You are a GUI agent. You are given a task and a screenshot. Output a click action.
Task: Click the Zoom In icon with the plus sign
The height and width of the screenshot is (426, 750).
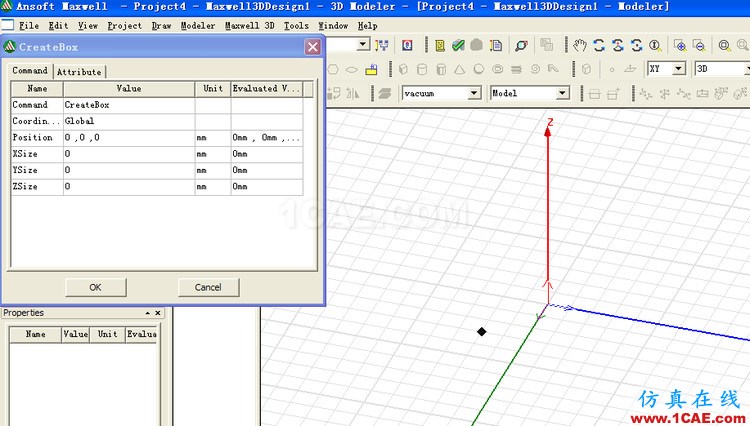coord(680,45)
